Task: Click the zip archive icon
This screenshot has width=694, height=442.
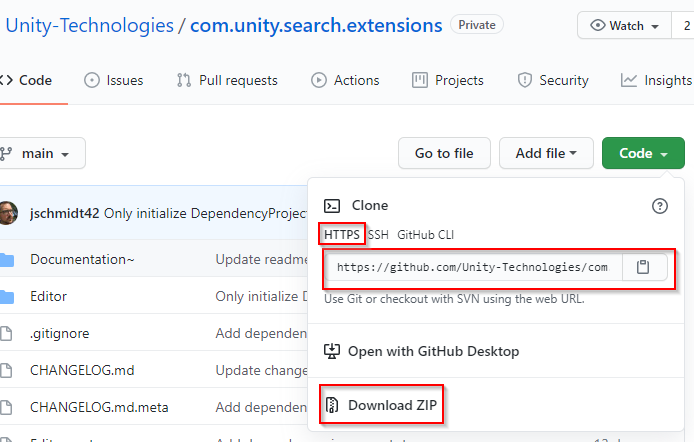Action: point(332,405)
